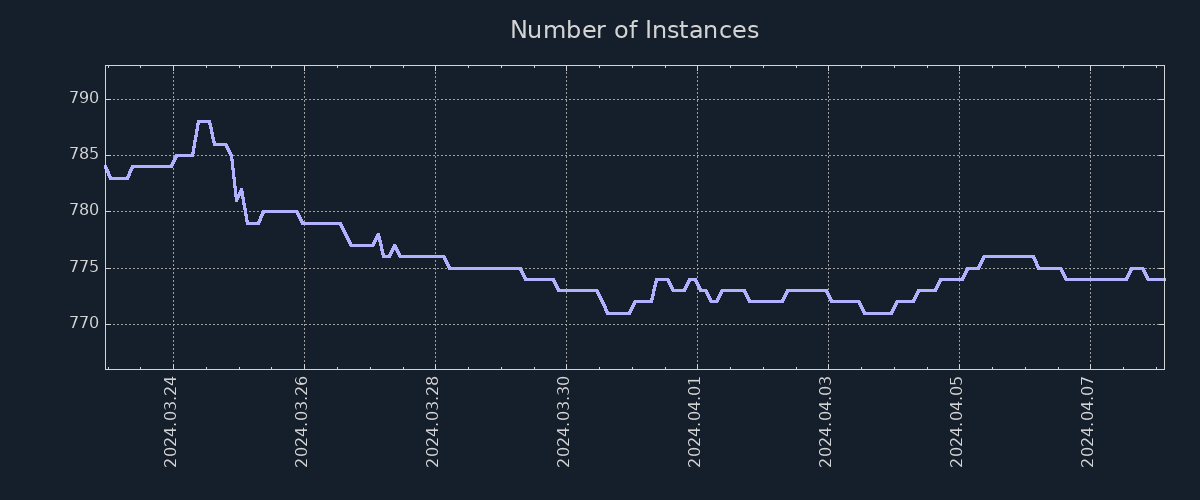Pick the 2024.03.30 x-axis date label
Image resolution: width=1200 pixels, height=500 pixels.
564,421
